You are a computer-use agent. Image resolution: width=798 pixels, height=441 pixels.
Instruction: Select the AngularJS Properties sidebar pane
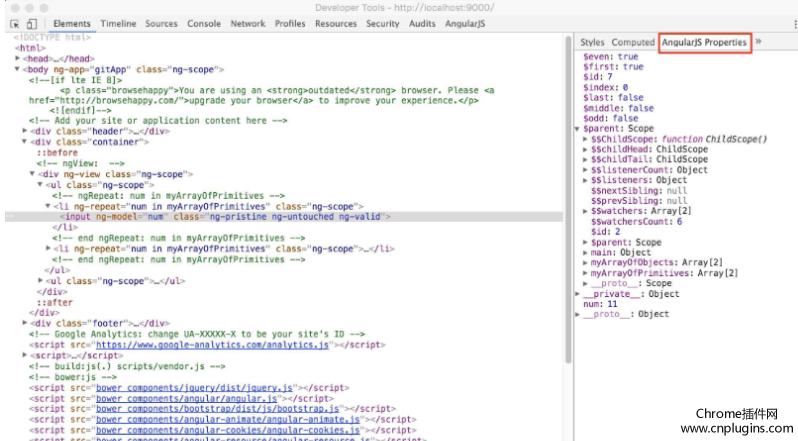pyautogui.click(x=704, y=42)
